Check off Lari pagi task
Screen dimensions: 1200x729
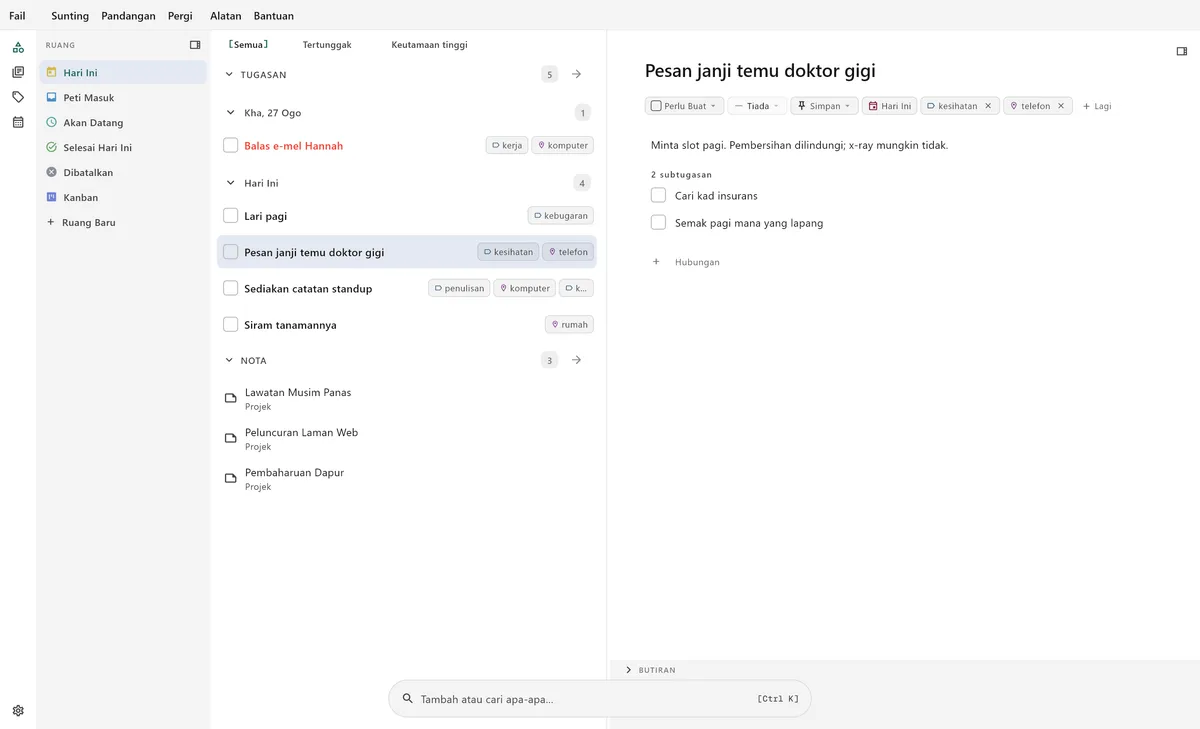[x=231, y=216]
